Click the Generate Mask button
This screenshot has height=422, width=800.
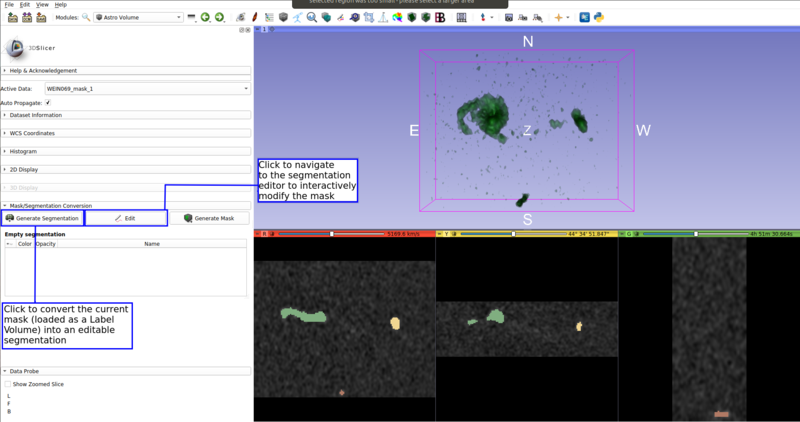coord(209,218)
